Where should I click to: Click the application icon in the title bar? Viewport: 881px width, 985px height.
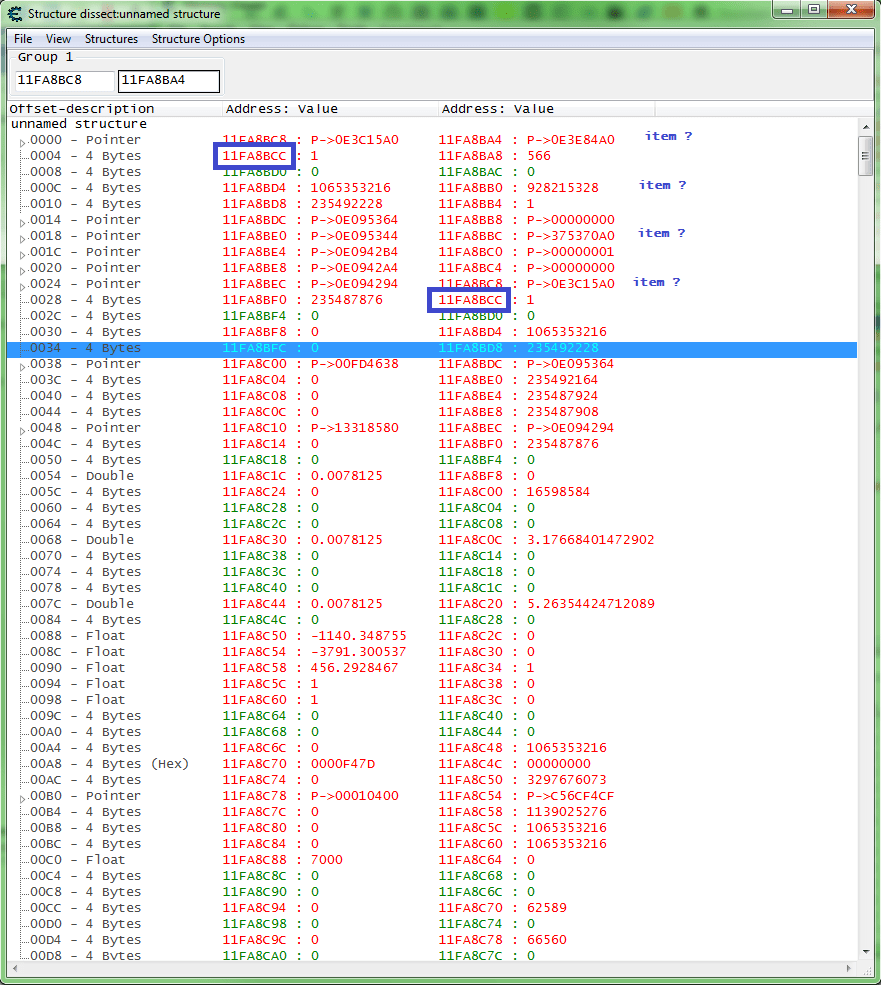tap(14, 11)
